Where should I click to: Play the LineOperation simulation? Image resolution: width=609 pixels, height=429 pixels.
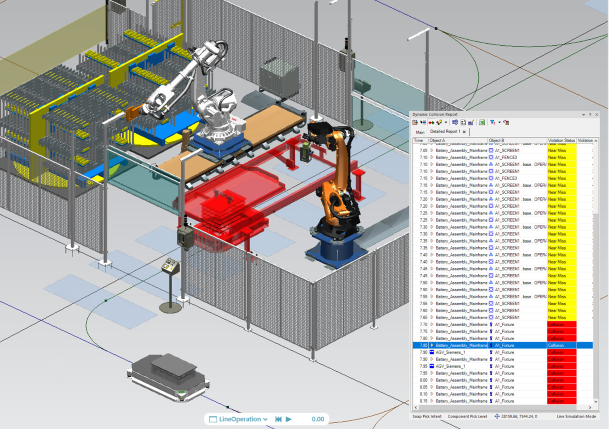(288, 419)
